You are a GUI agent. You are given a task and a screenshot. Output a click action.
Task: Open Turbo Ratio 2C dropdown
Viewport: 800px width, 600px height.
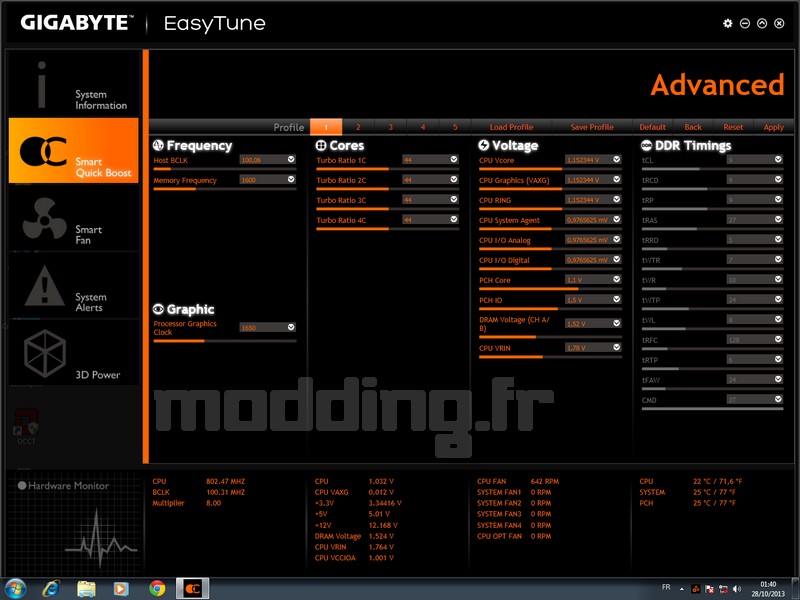pos(454,179)
